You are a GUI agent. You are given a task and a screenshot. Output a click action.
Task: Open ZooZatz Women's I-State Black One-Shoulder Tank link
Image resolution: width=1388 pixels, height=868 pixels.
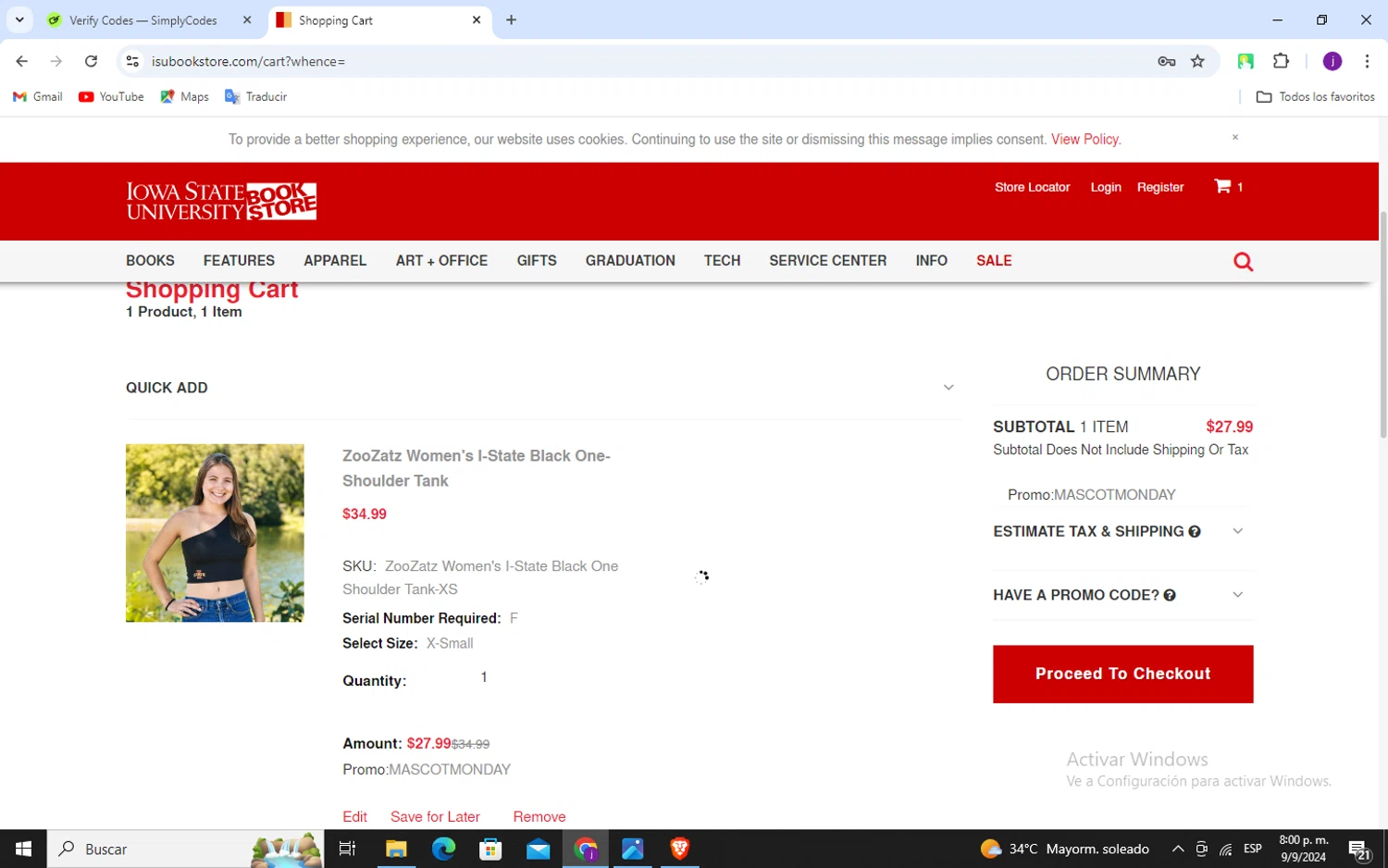pyautogui.click(x=477, y=468)
